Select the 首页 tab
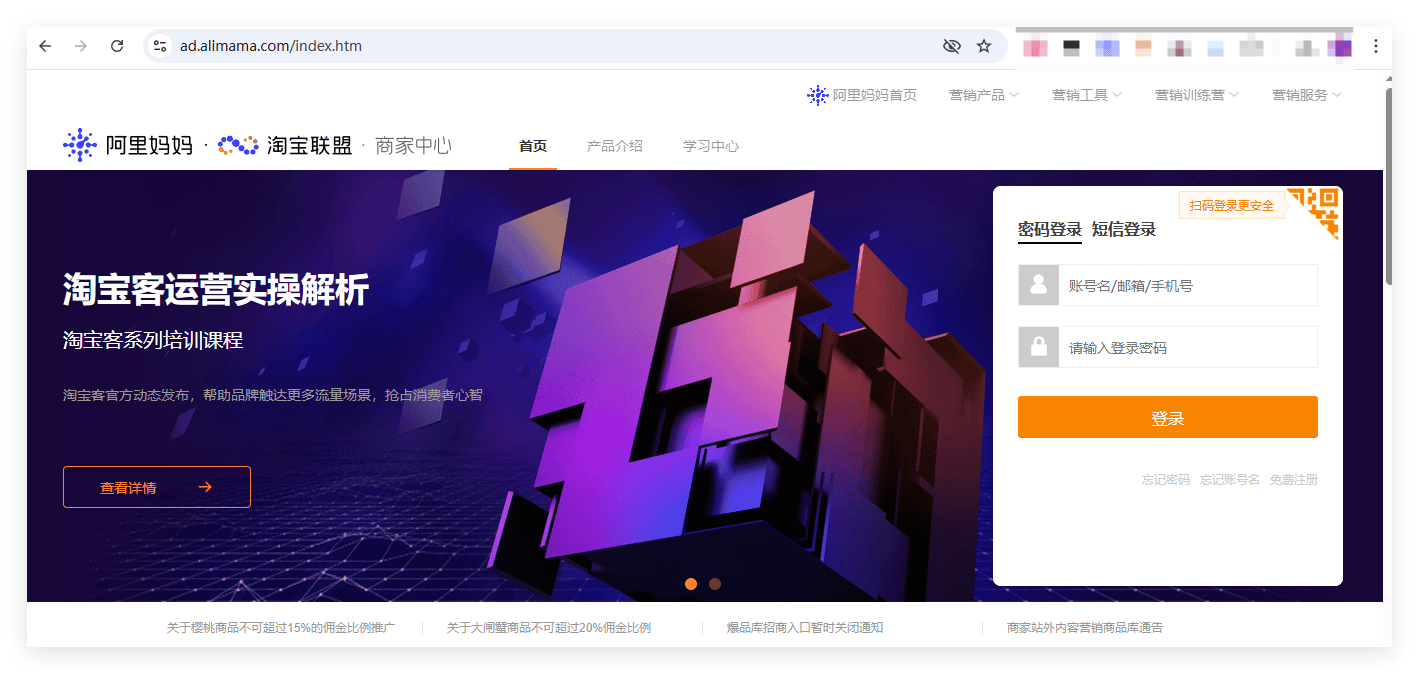1419x674 pixels. [x=533, y=146]
